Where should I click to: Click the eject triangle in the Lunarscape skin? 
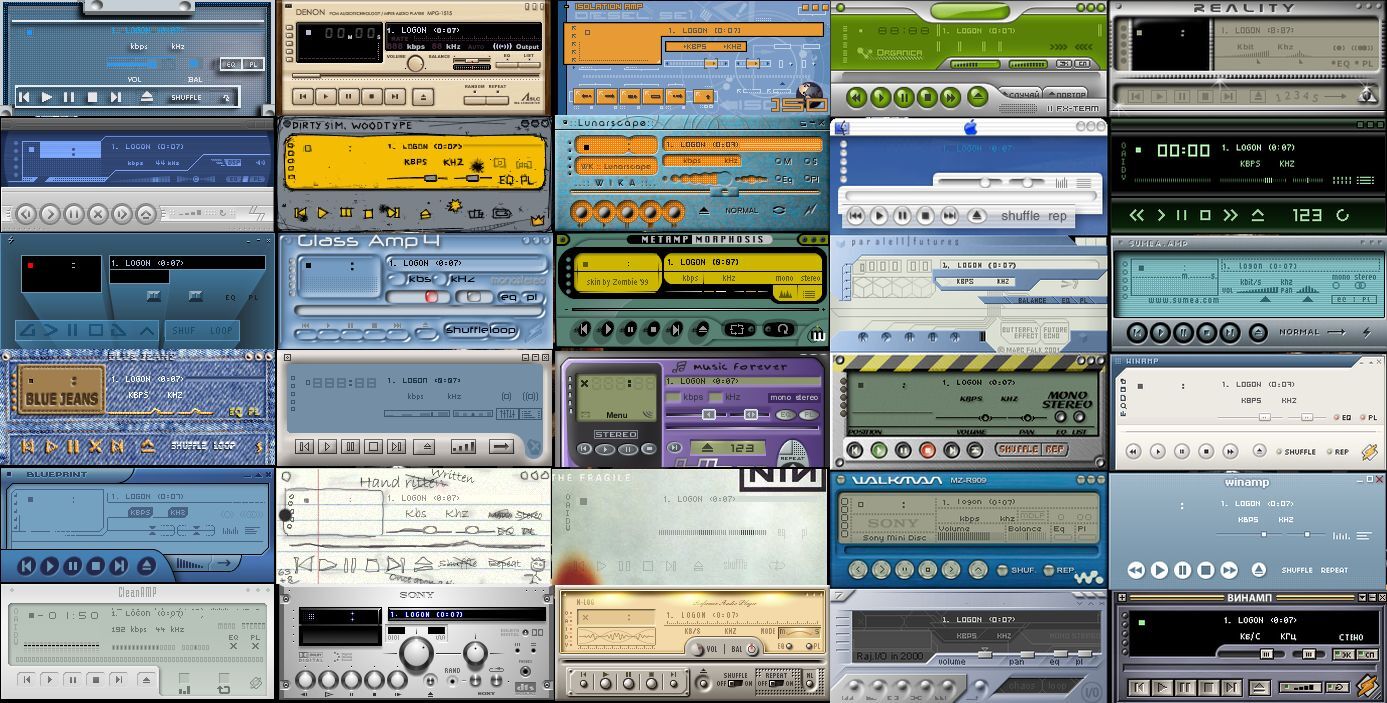[704, 211]
